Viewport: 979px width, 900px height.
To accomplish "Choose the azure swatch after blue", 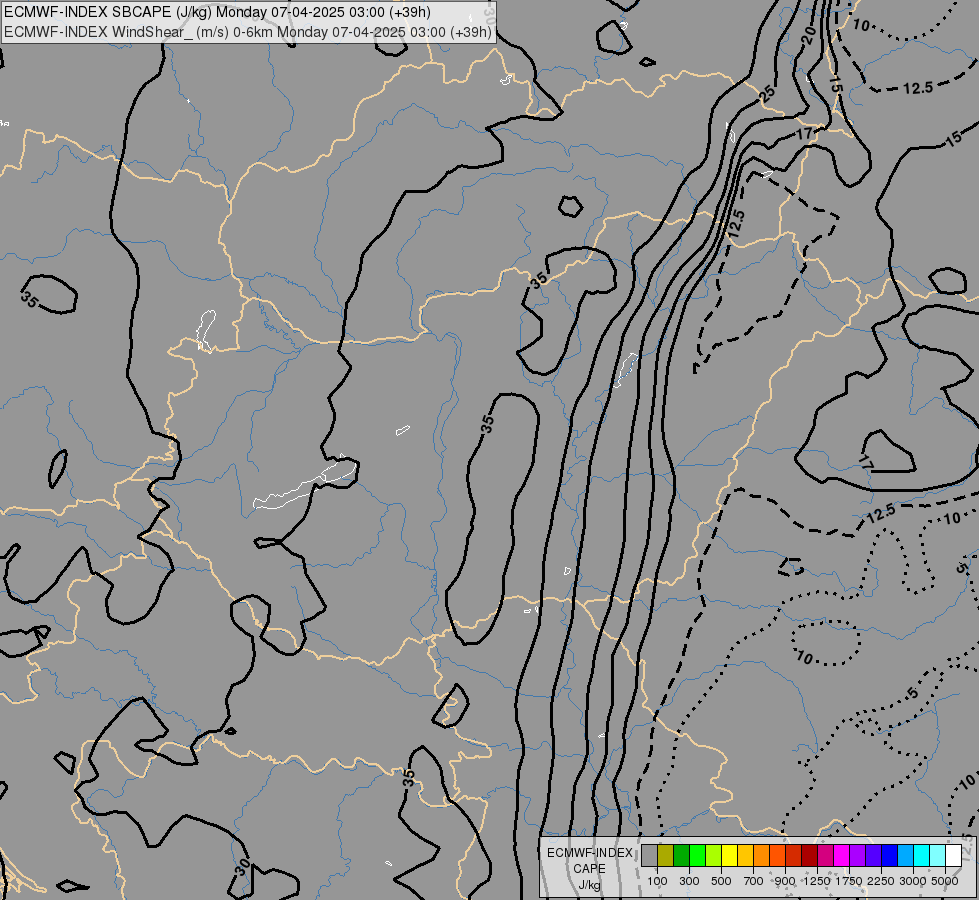I will pos(905,855).
